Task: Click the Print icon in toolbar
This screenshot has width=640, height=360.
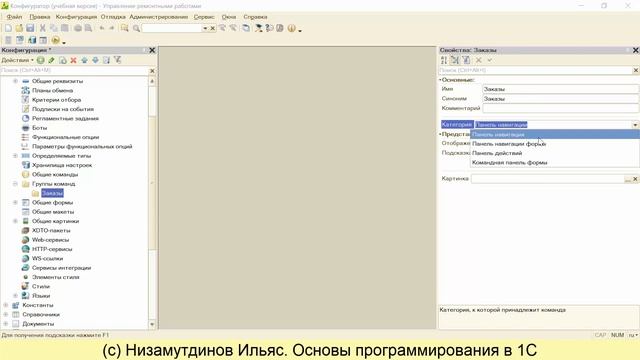Action: 78,28
